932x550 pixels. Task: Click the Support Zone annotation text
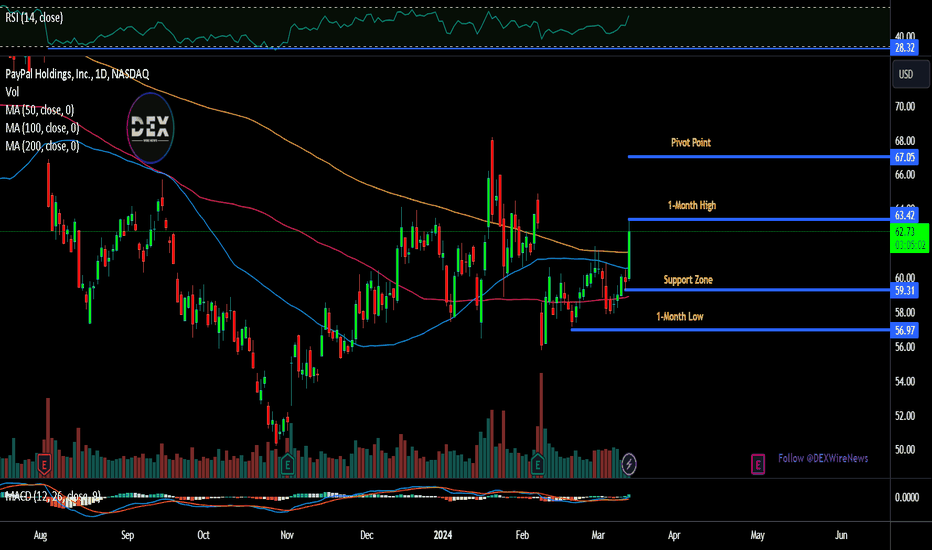coord(688,280)
